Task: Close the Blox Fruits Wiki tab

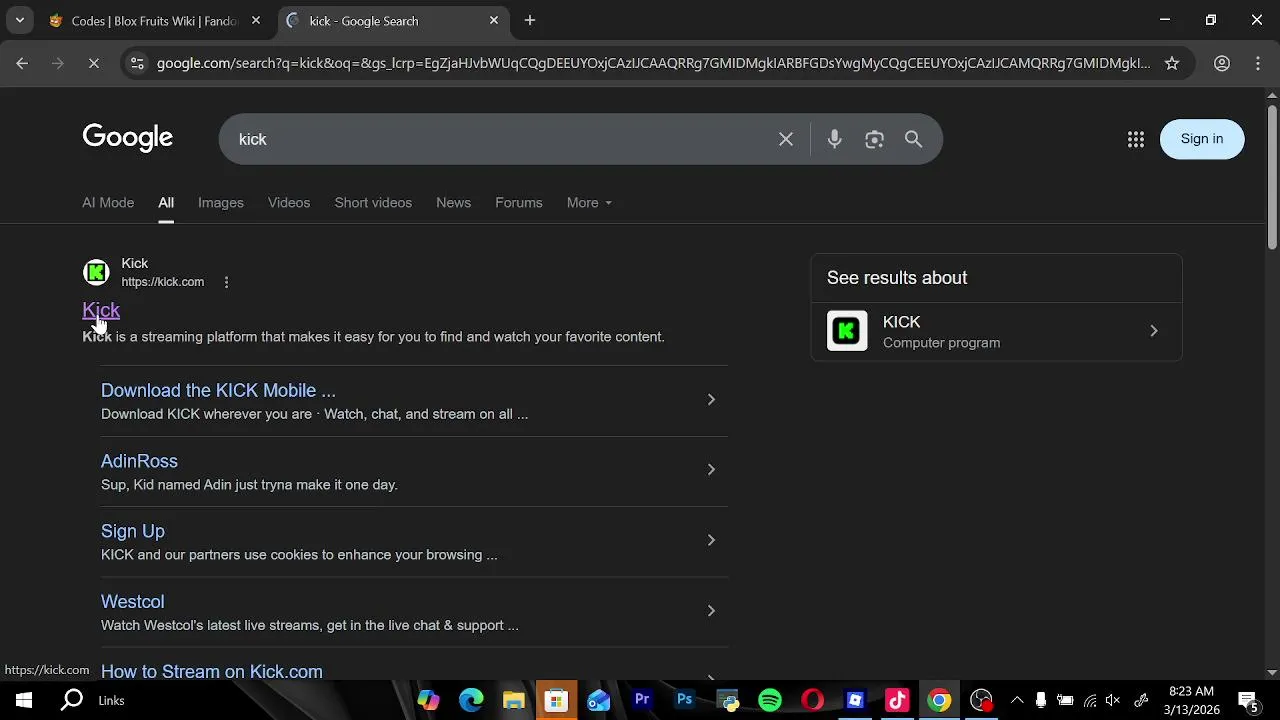Action: (256, 20)
